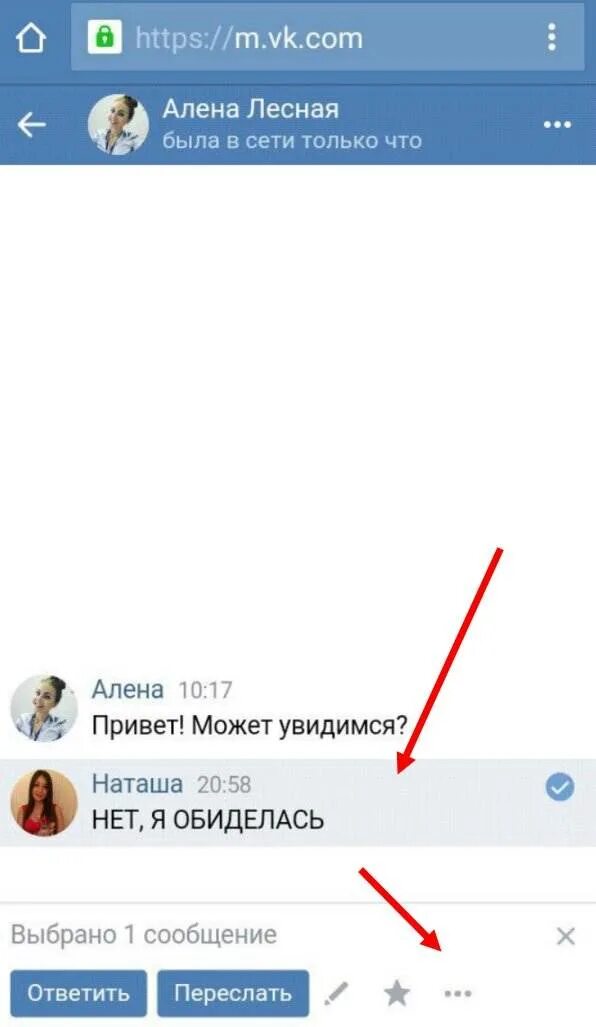Open Алена Лесная header avatar
The image size is (596, 1027).
(119, 124)
